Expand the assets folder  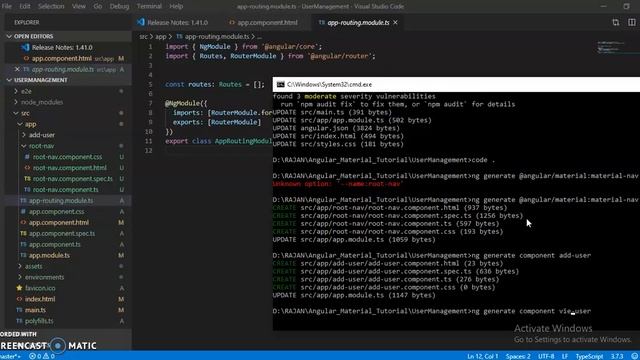33,266
